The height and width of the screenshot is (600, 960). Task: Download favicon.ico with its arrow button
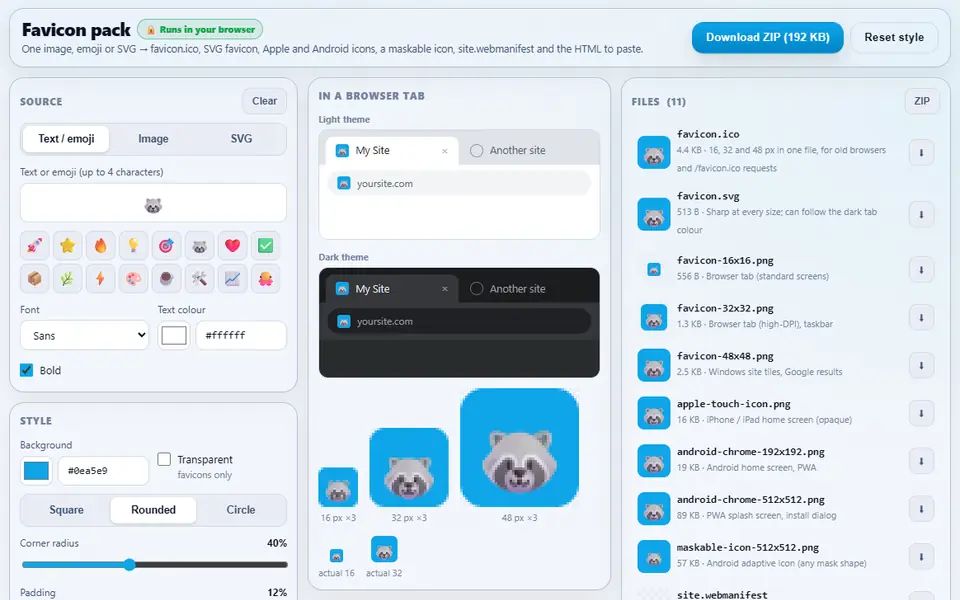click(x=921, y=152)
